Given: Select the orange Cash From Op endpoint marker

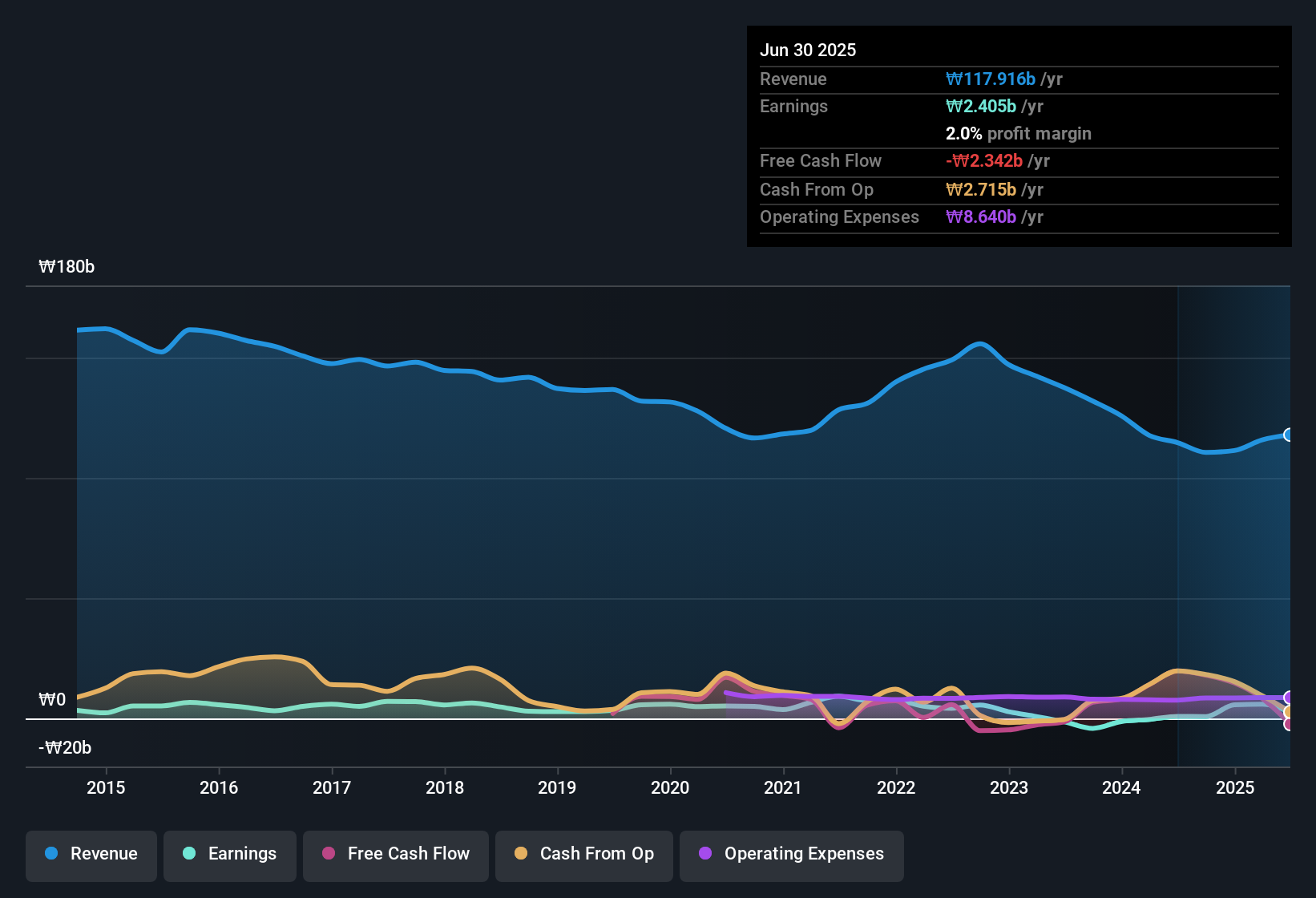Looking at the screenshot, I should [x=1289, y=712].
